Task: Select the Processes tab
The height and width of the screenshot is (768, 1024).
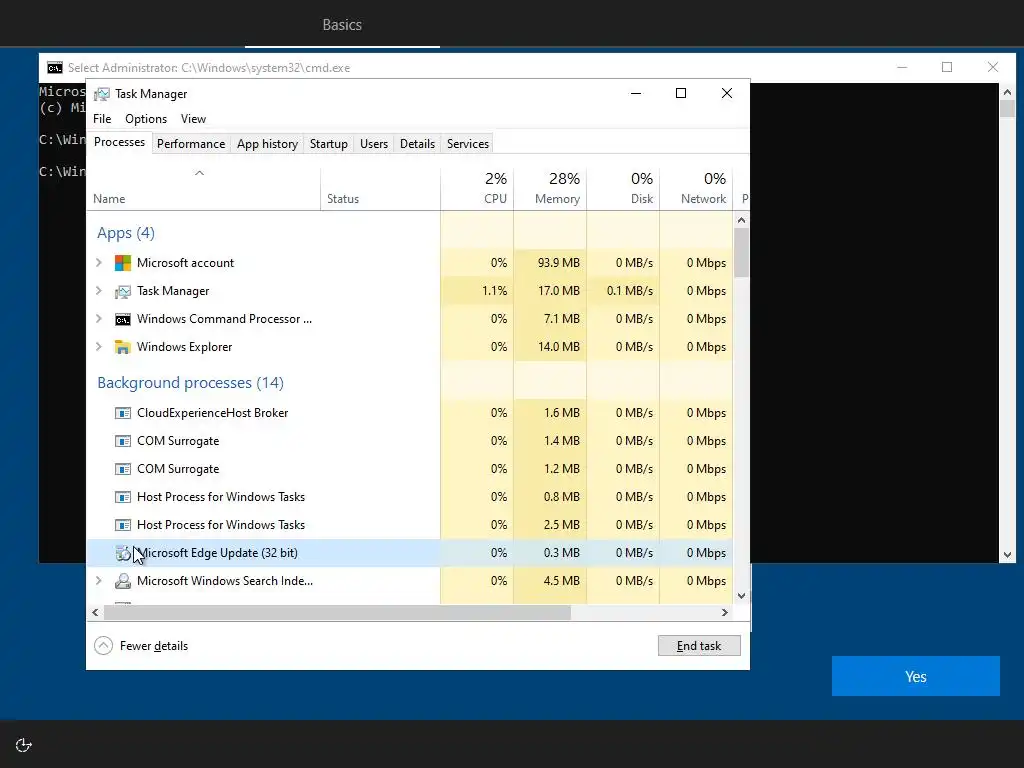Action: pos(120,142)
